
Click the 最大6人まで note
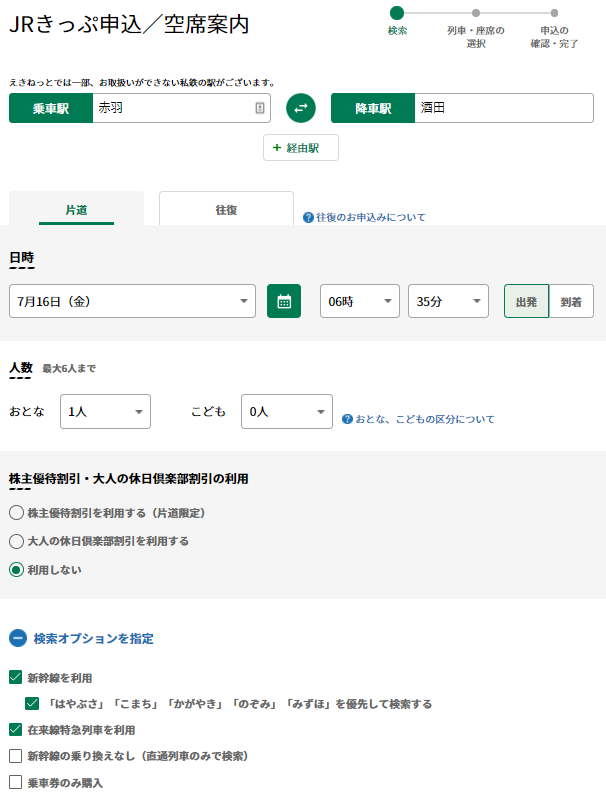(69, 369)
